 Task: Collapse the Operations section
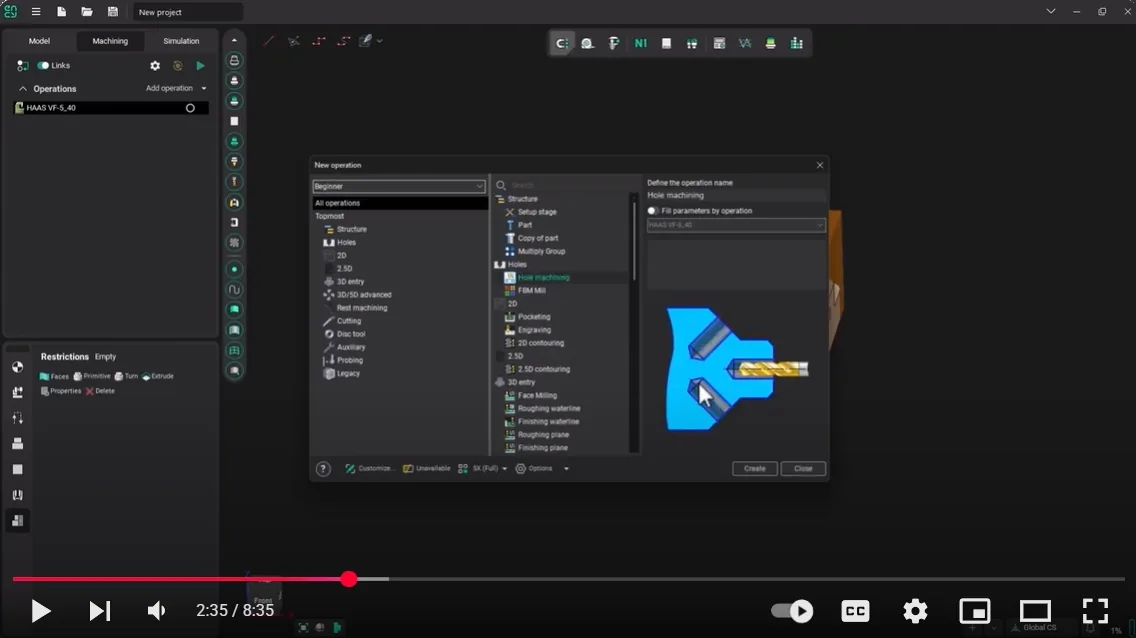(23, 89)
